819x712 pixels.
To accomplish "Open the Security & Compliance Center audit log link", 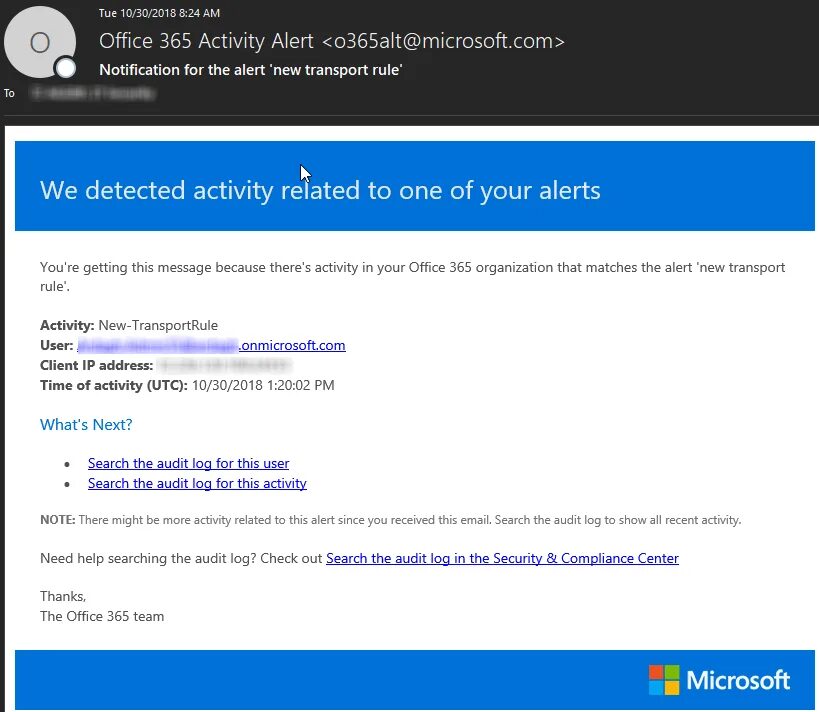I will click(x=502, y=558).
